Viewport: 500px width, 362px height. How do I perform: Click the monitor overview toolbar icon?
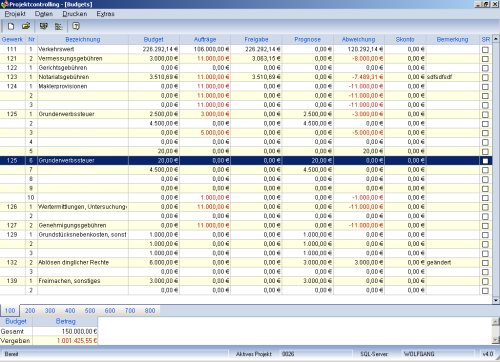coord(44,26)
